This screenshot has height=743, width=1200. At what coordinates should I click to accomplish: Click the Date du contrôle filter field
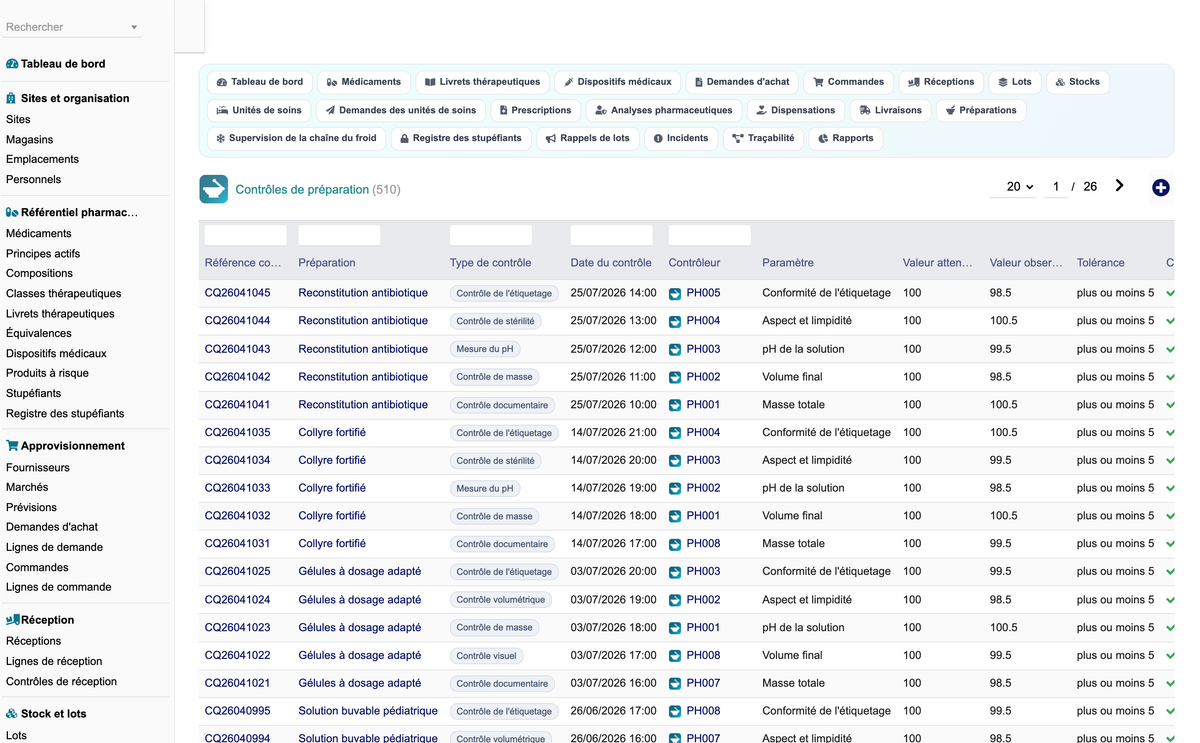pos(611,235)
